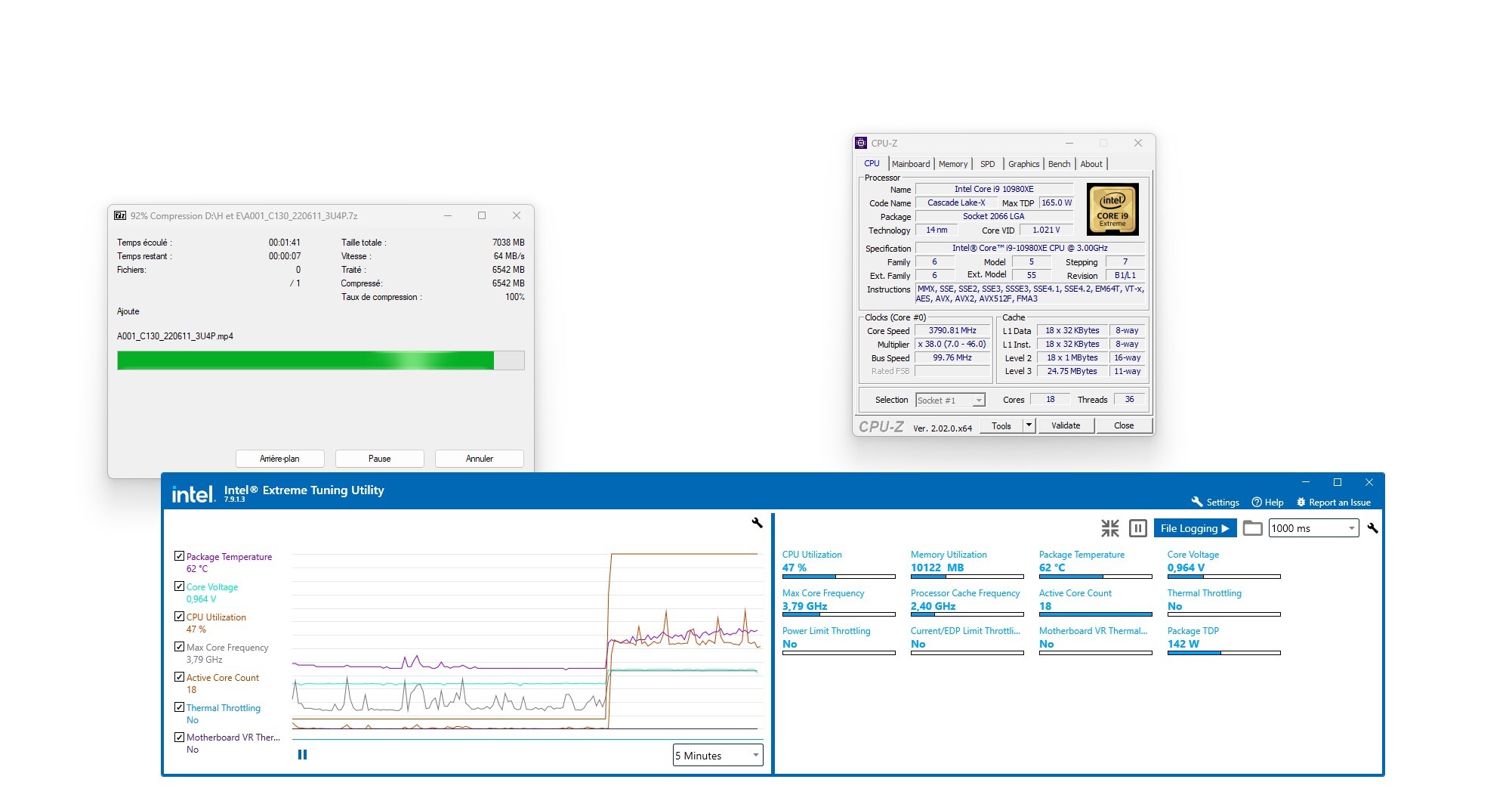Close the 7-Zip compression window
The height and width of the screenshot is (801, 1512).
pos(517,215)
